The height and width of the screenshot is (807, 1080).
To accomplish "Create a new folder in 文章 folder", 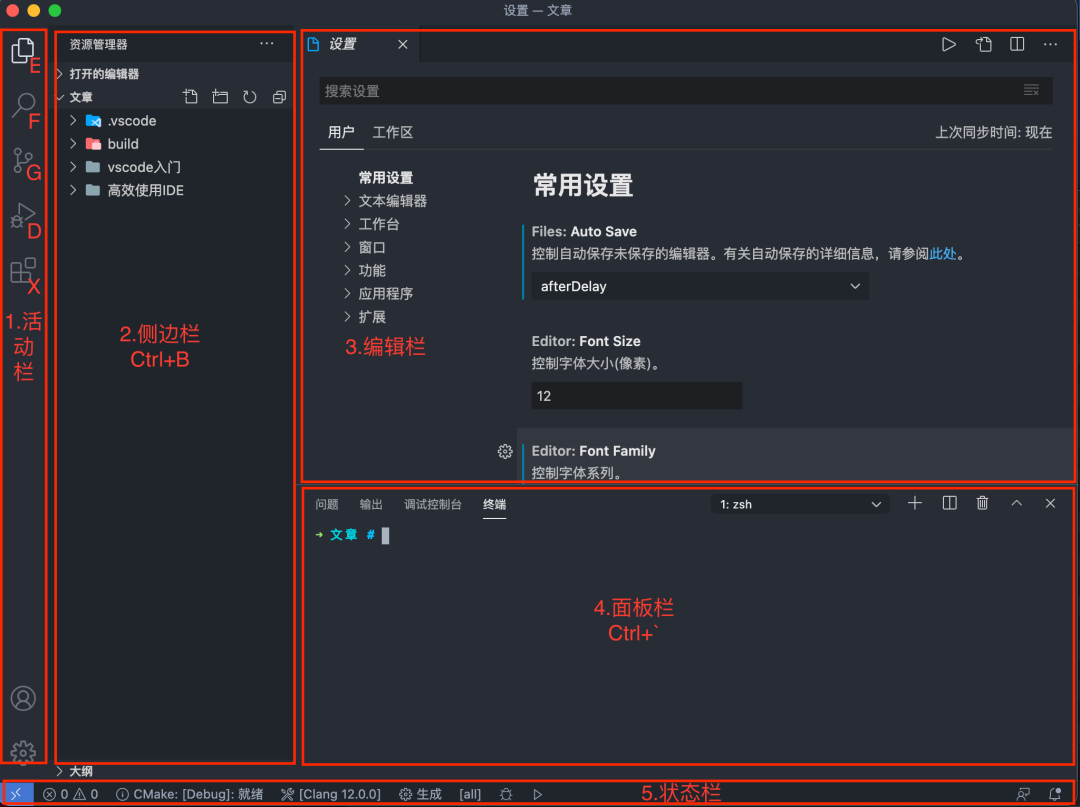I will 220,97.
